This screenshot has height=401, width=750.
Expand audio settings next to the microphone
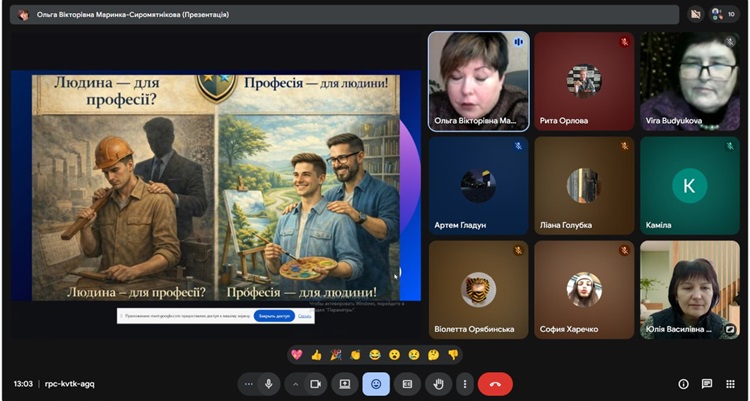pyautogui.click(x=248, y=384)
